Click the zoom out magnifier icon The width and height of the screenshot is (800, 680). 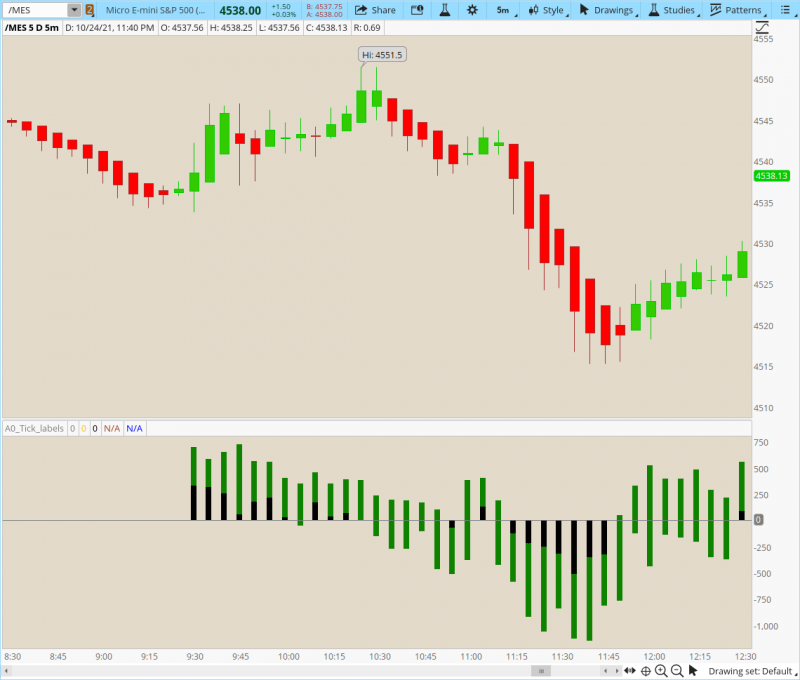[x=677, y=671]
